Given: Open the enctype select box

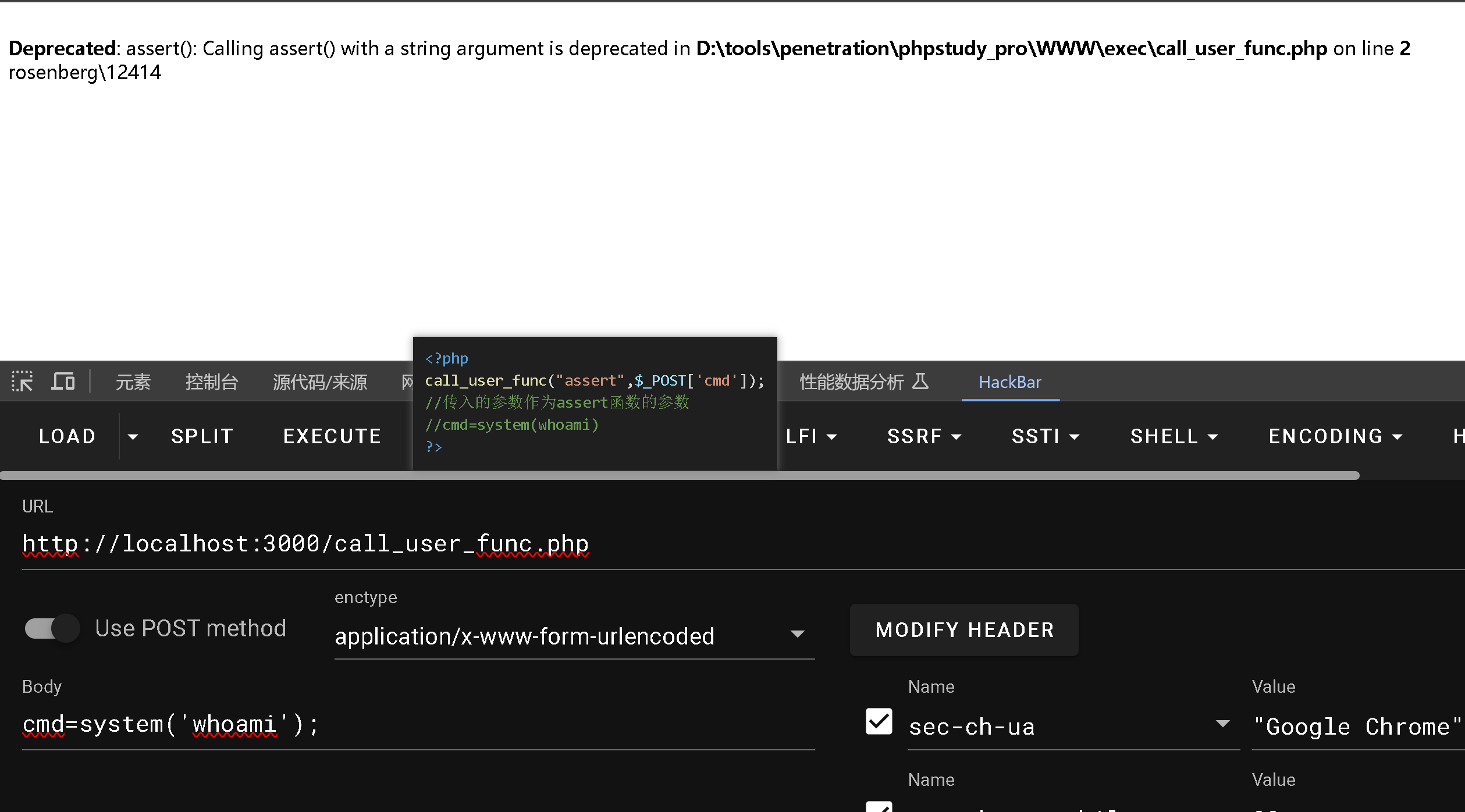Looking at the screenshot, I should pyautogui.click(x=574, y=636).
